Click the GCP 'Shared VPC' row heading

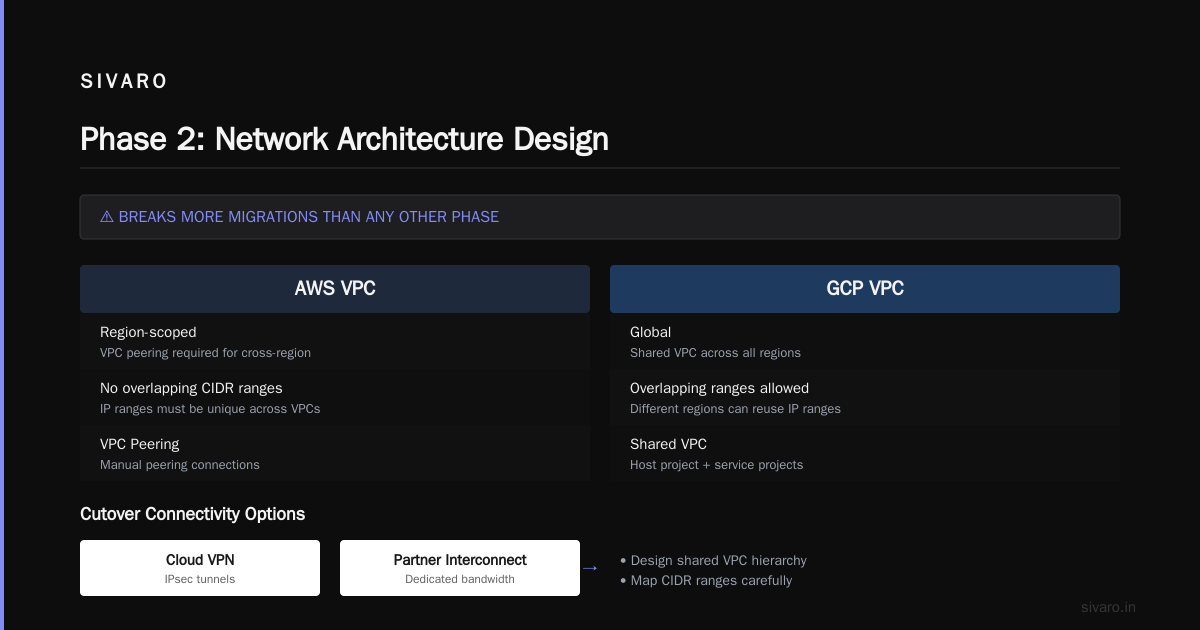[668, 444]
